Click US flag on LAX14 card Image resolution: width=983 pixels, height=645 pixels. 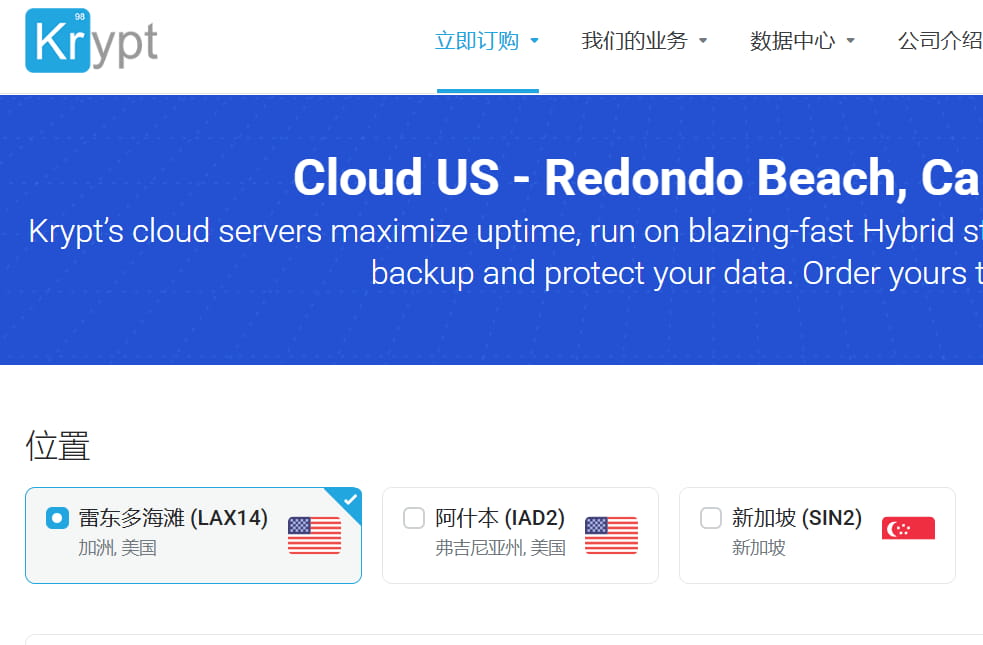tap(315, 535)
